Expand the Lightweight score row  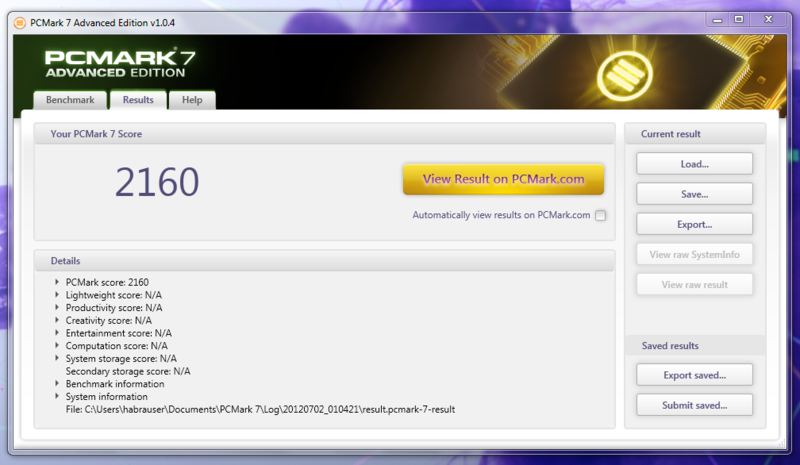57,295
